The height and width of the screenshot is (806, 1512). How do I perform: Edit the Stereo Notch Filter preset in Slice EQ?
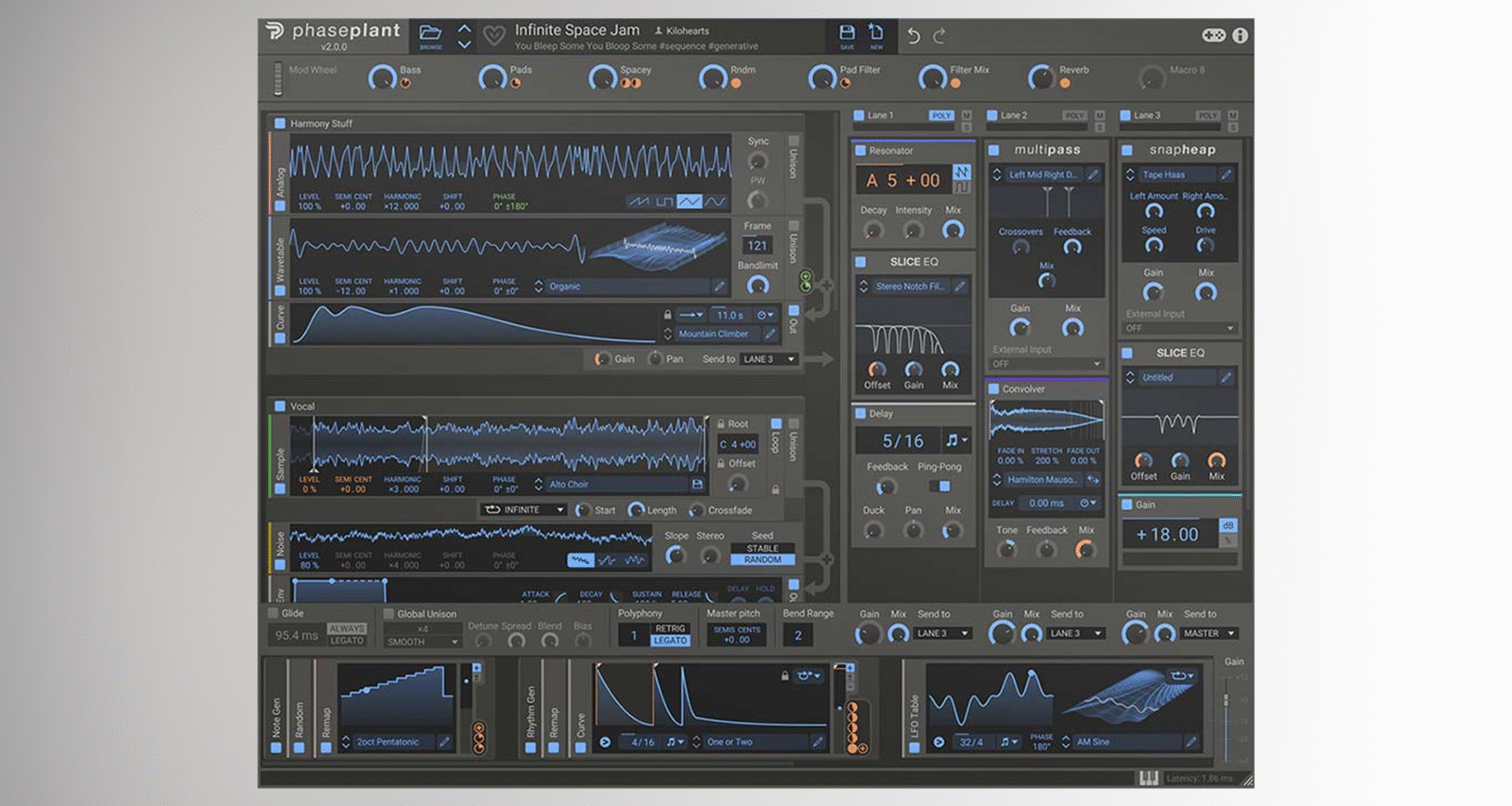[959, 286]
